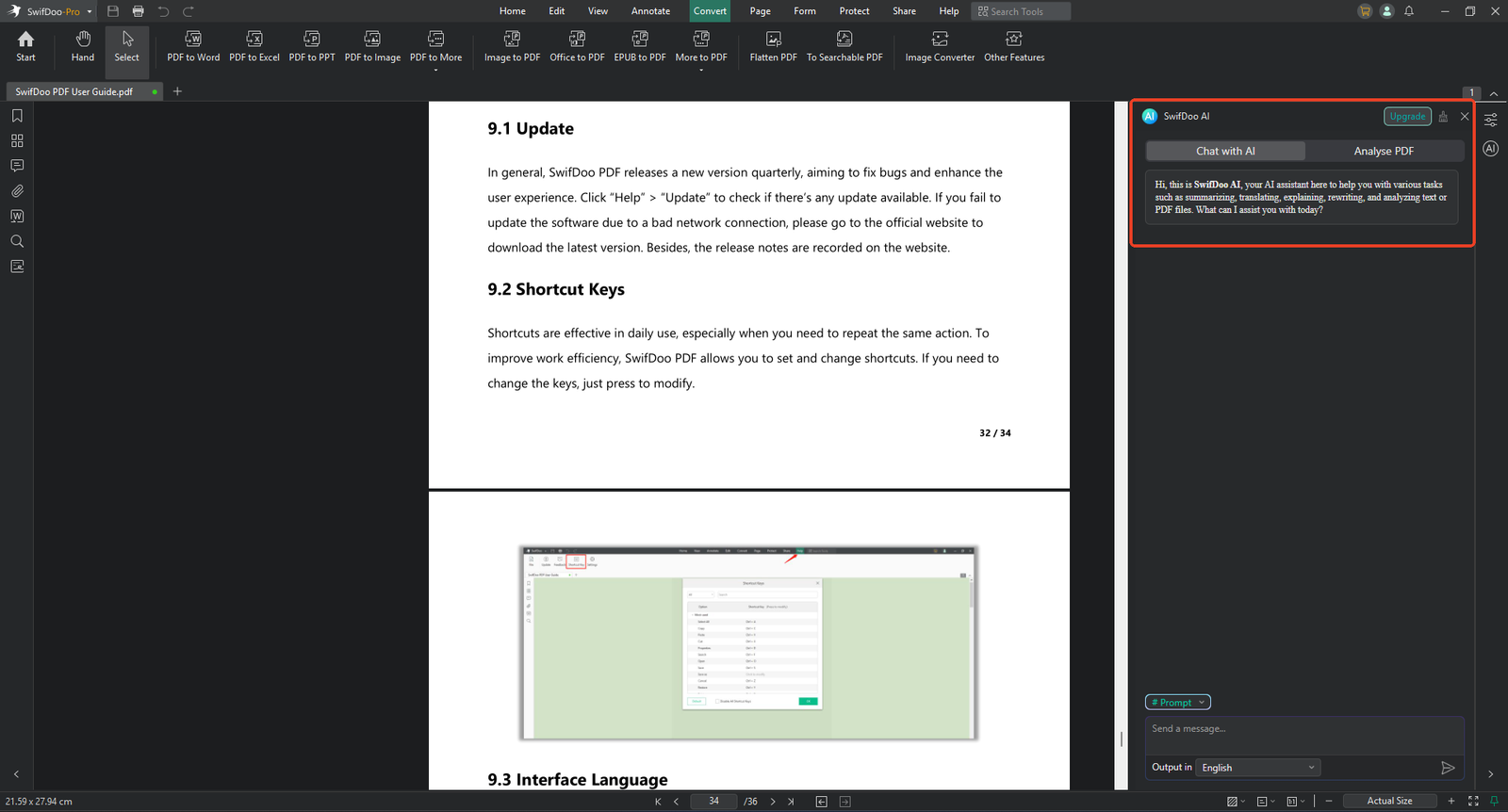Convert PDF to PPT
Image resolution: width=1508 pixels, height=812 pixels.
312,46
